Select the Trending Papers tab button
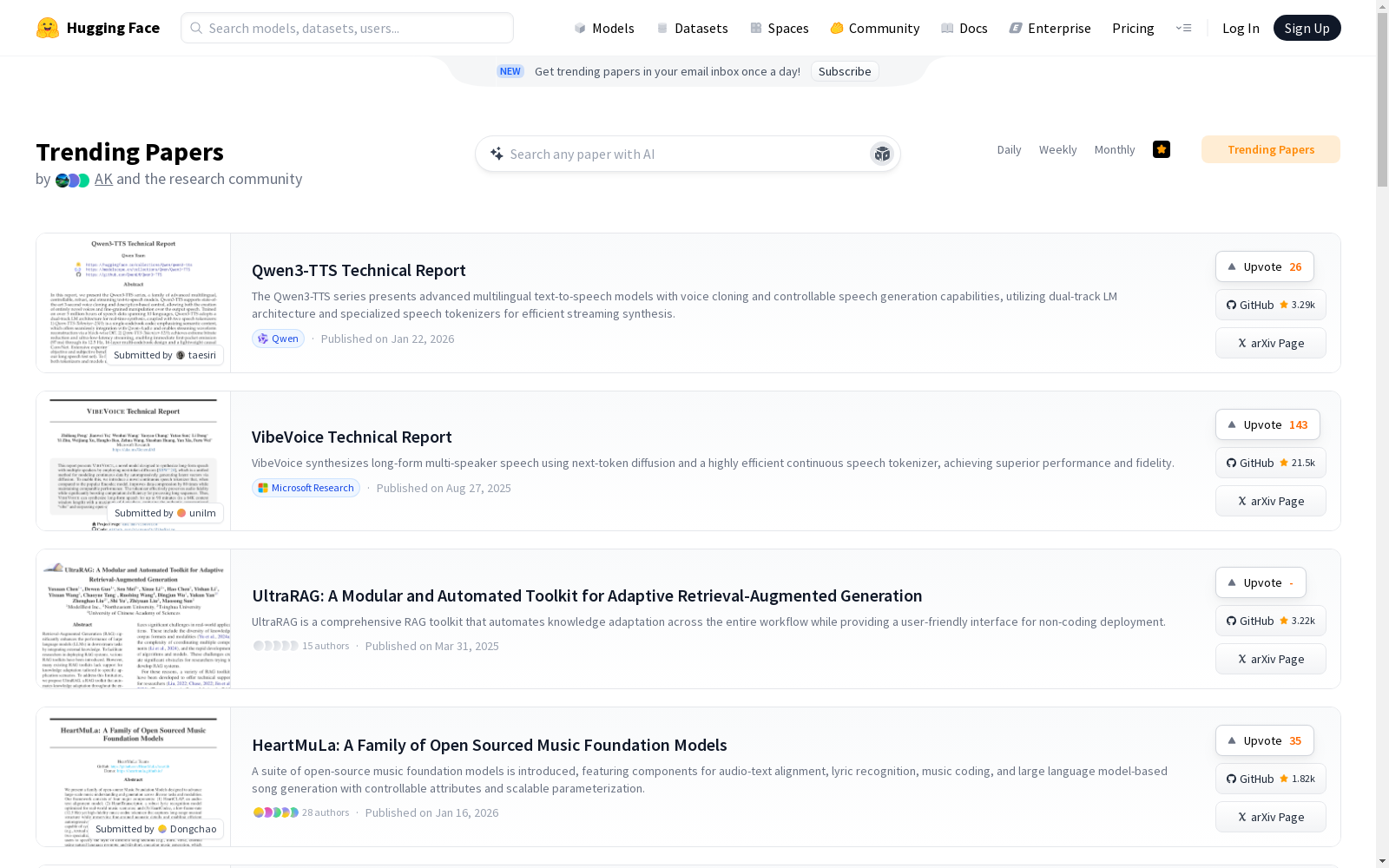Screen dimensions: 1389x868 [1271, 149]
